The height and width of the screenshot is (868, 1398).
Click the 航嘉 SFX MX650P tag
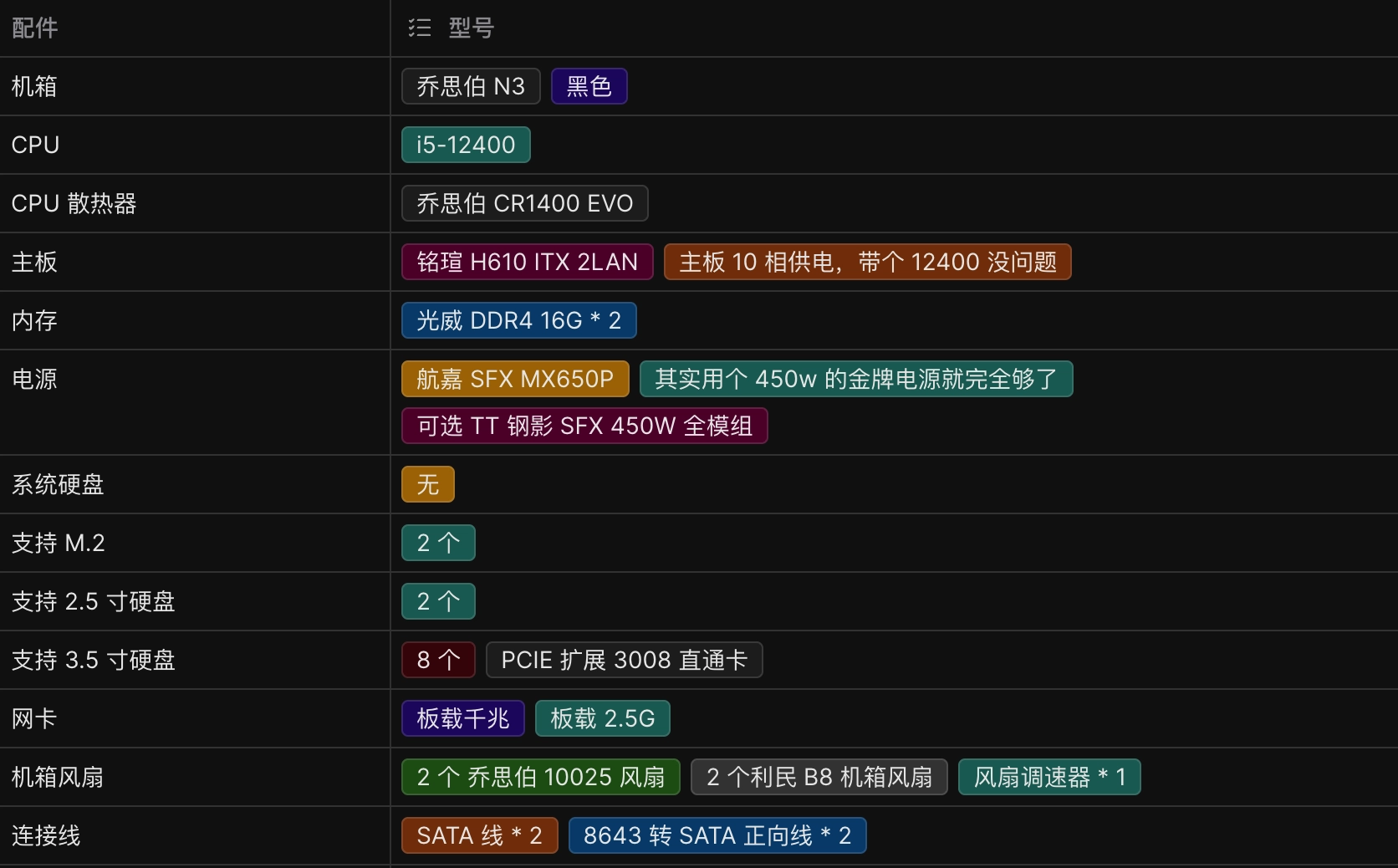click(x=515, y=379)
